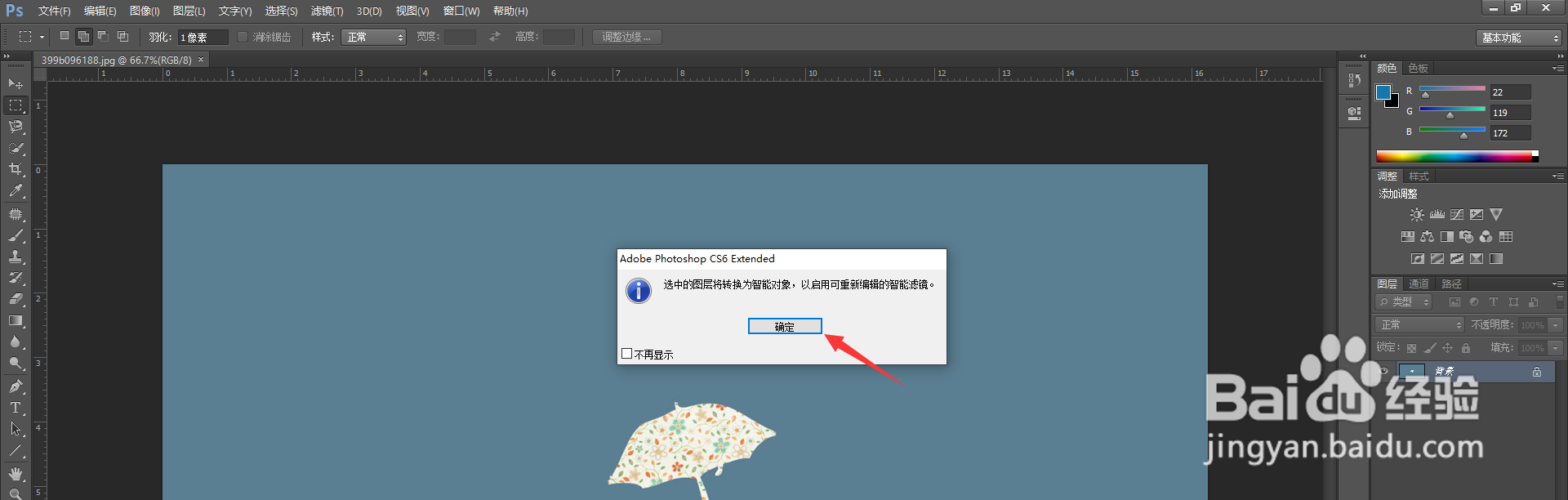
Task: Add an Exposure adjustment
Action: [1477, 215]
